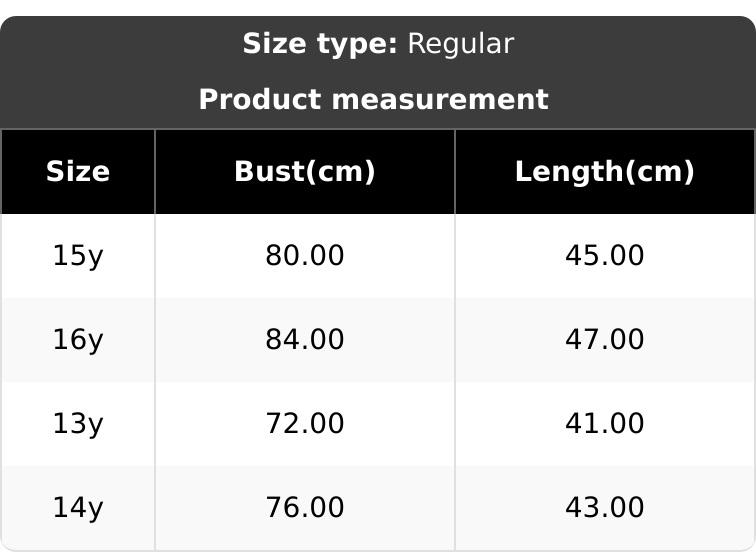This screenshot has width=756, height=552.
Task: Click the divider between Bust and Length headers
Action: click(x=455, y=172)
